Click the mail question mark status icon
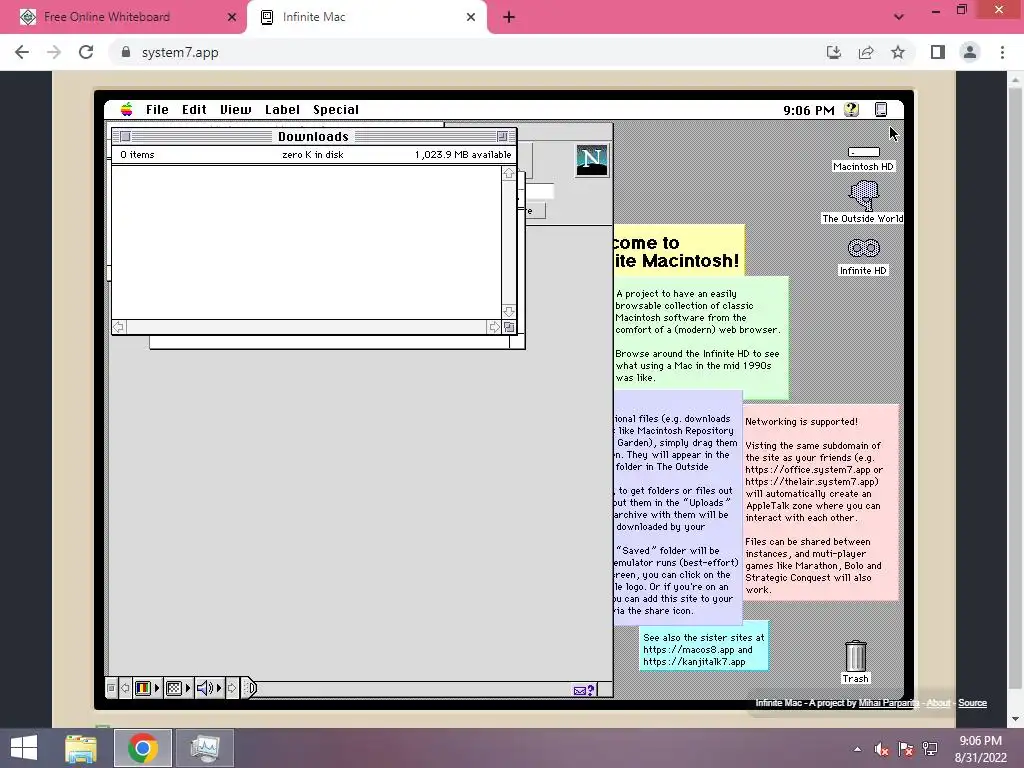Image resolution: width=1024 pixels, height=768 pixels. (x=584, y=690)
